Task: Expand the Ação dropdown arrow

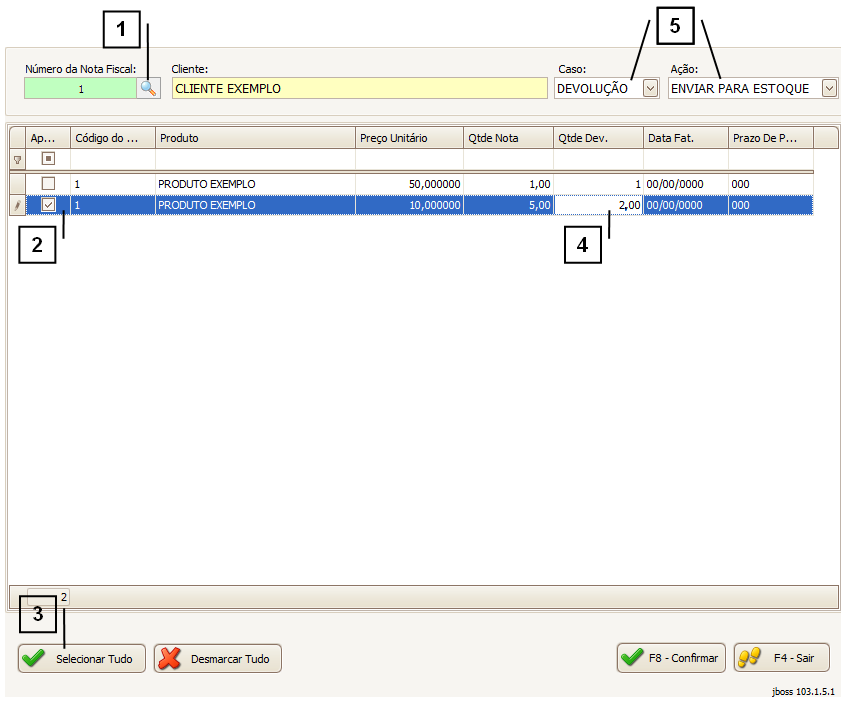Action: [829, 88]
